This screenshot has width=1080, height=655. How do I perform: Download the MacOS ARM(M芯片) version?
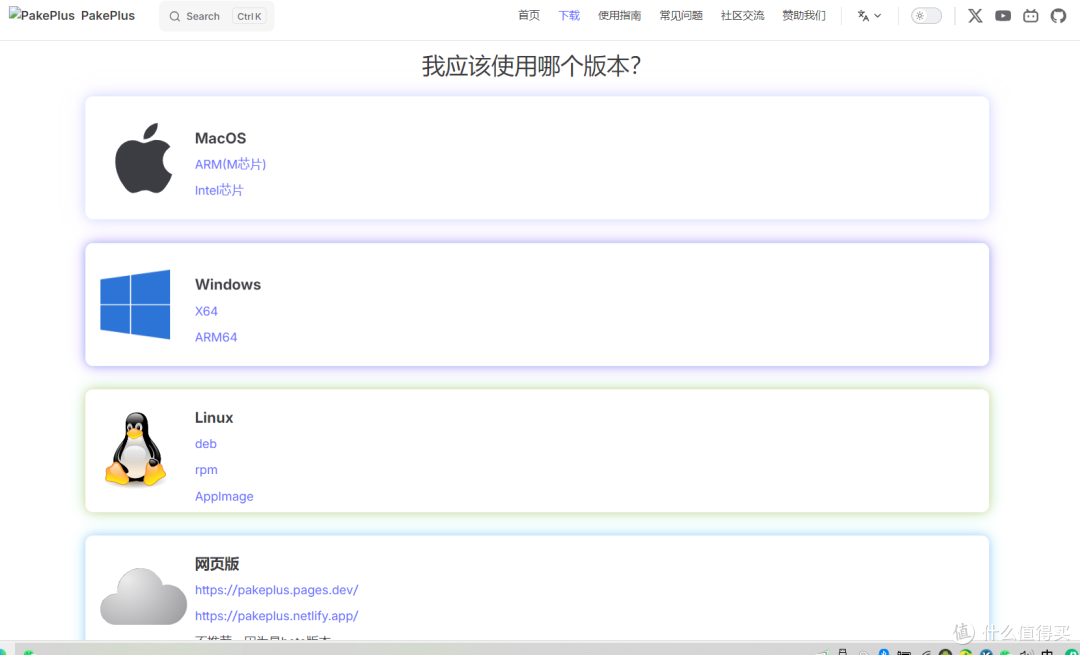pos(230,164)
